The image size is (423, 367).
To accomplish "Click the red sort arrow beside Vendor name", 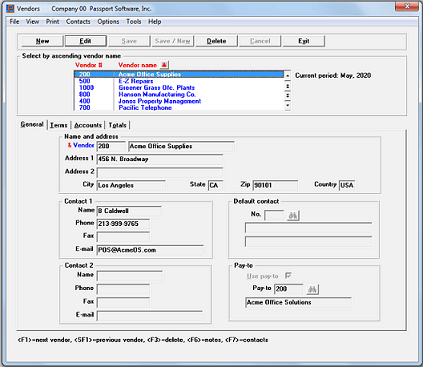I will [x=164, y=65].
